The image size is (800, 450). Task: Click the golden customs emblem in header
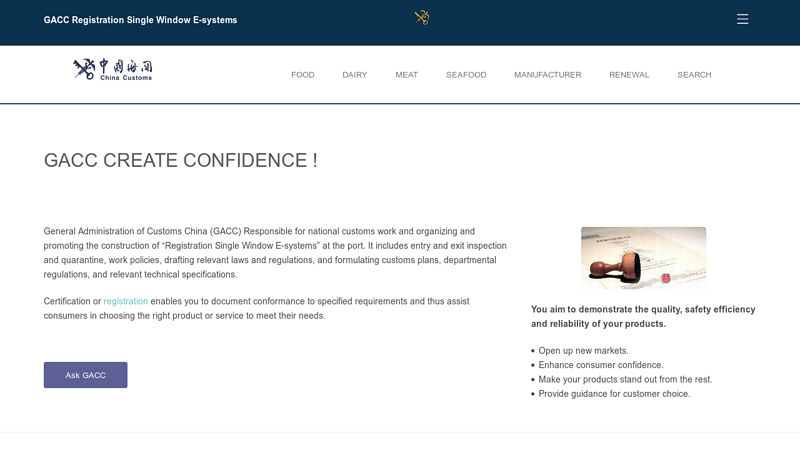tap(421, 18)
